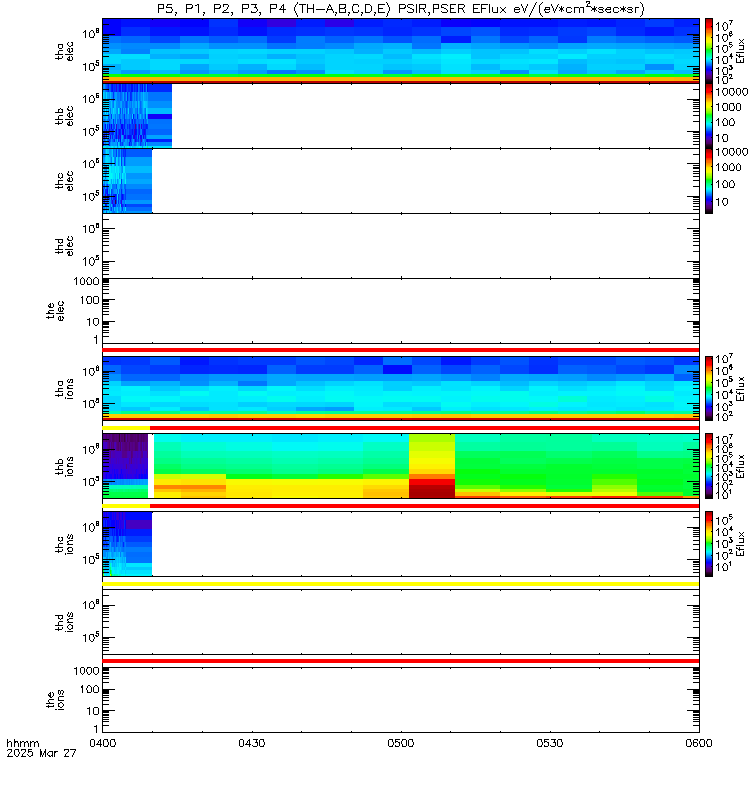Click the thb elec blue data block

(x=137, y=116)
